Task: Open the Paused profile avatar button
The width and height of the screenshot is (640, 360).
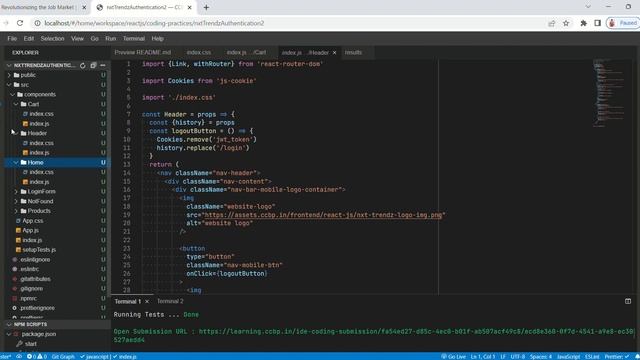Action: [x=623, y=23]
